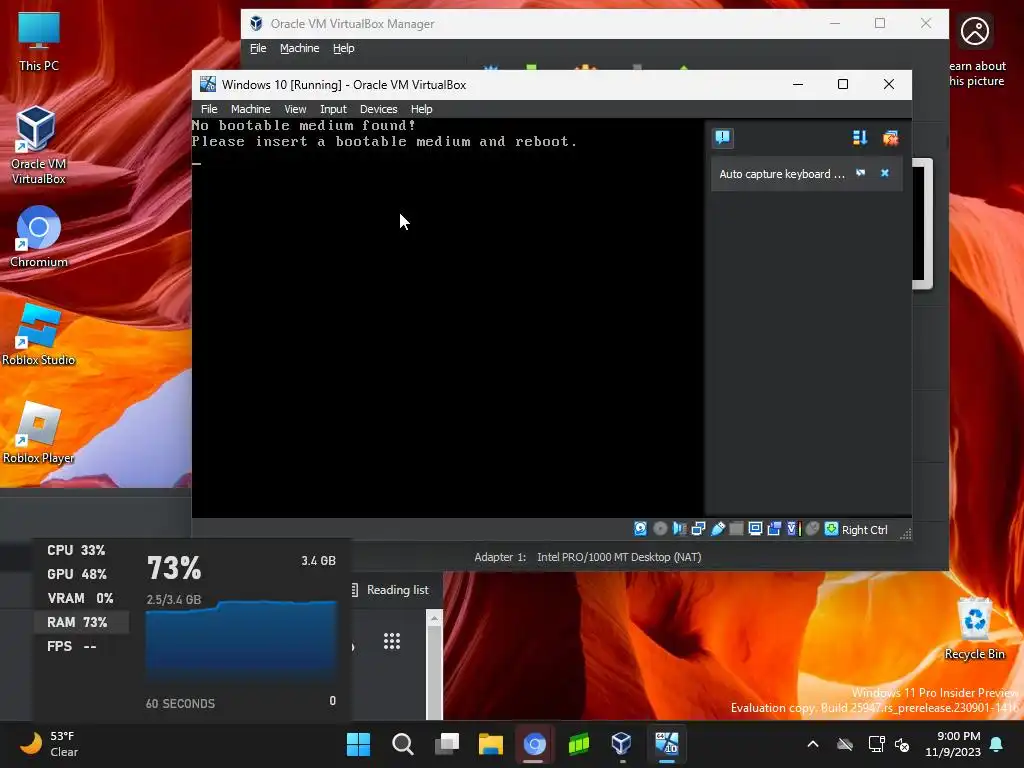
Task: Click the OneDrive cloud tray icon
Action: 844,744
